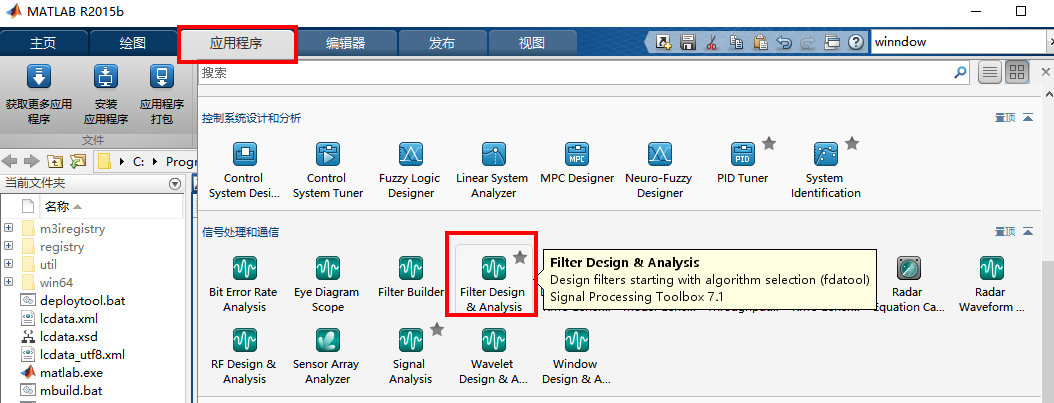Screen dimensions: 1054x403
Task: Click the save icon in quick access toolbar
Action: click(x=688, y=42)
